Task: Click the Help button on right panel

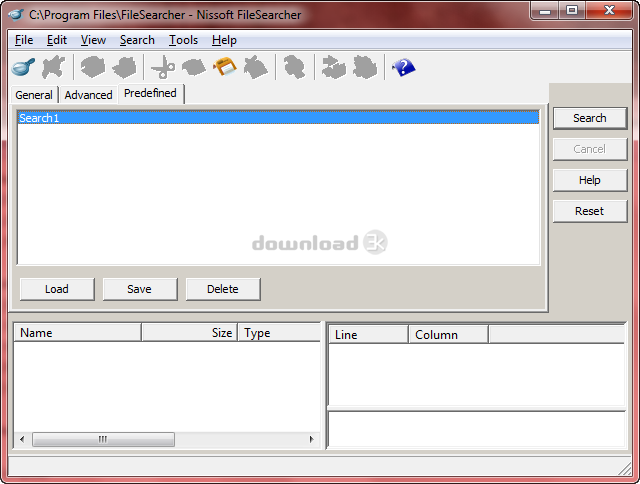Action: pyautogui.click(x=590, y=180)
